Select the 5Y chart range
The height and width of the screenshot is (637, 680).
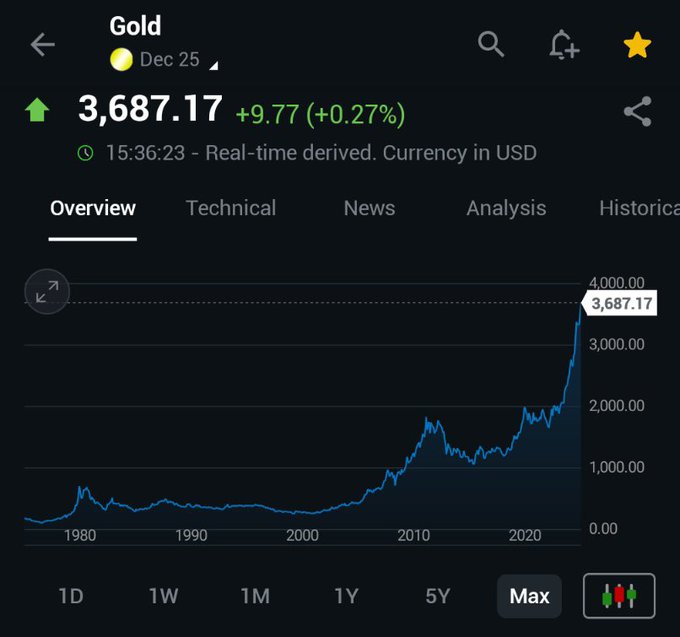click(x=438, y=596)
